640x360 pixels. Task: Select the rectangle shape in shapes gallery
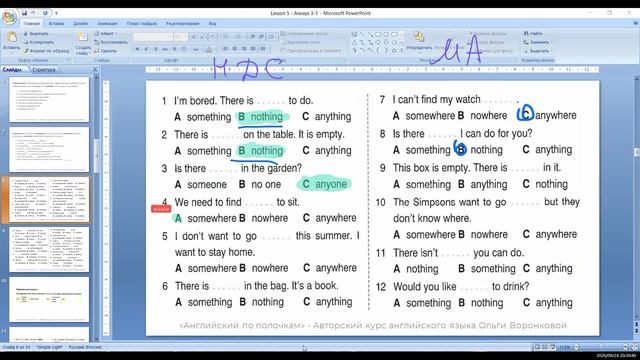[x=378, y=34]
